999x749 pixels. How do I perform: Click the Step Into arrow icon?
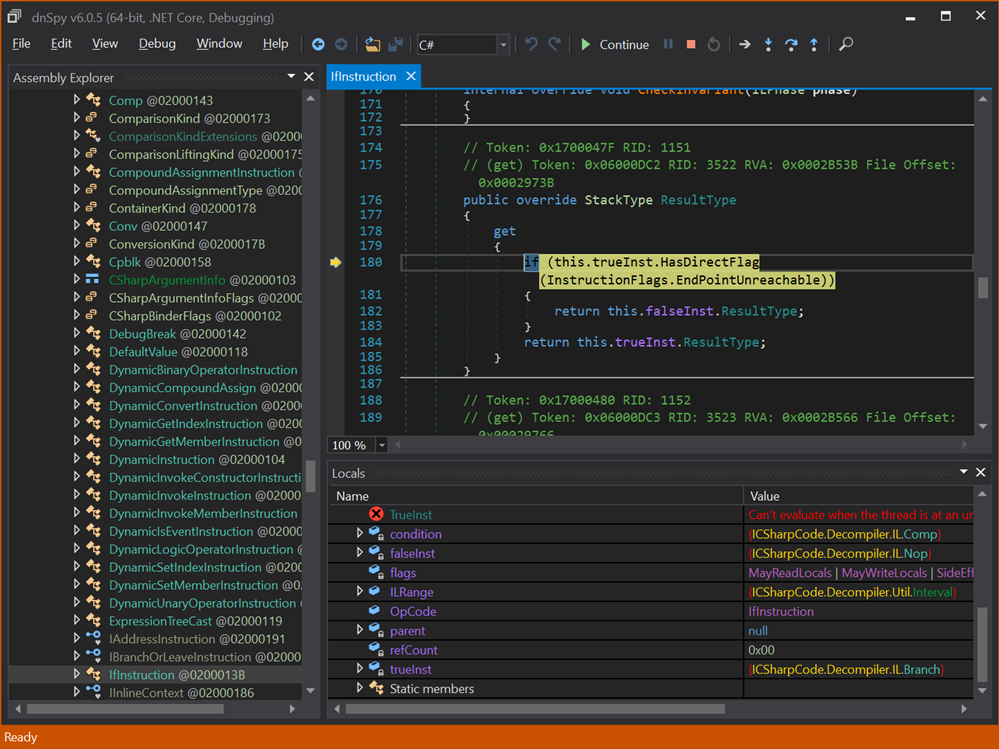point(768,44)
